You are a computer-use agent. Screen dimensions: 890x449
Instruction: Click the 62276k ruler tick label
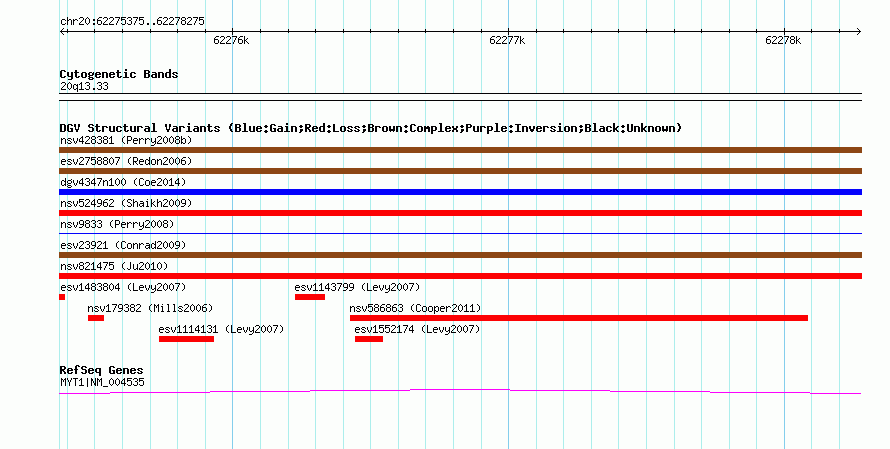231,40
